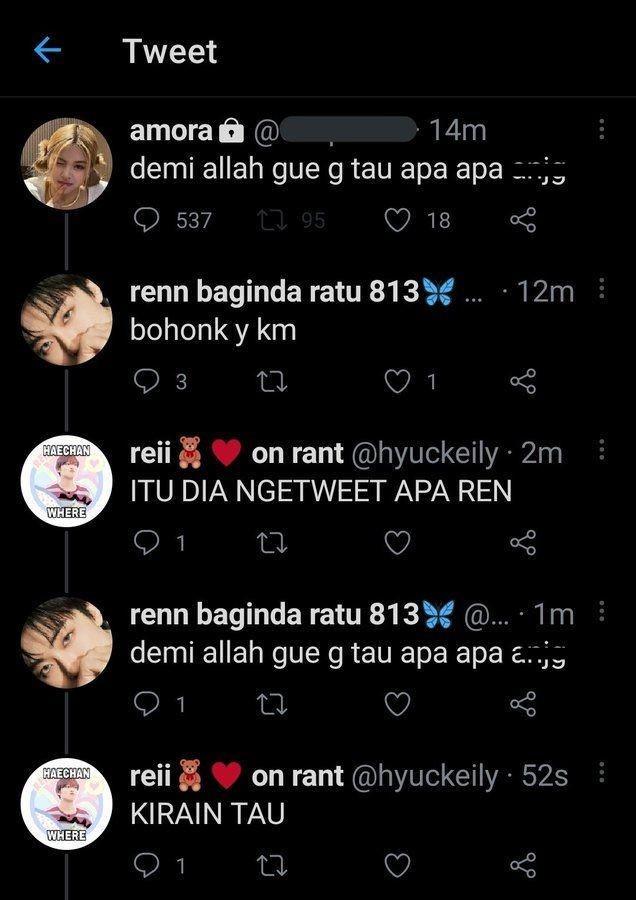Share amora's tweet

(x=523, y=220)
